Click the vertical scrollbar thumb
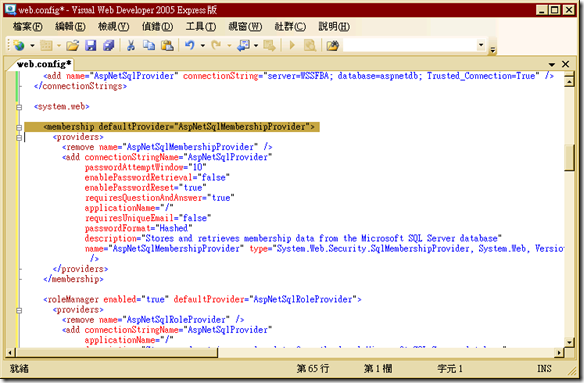The width and height of the screenshot is (584, 383). point(569,158)
